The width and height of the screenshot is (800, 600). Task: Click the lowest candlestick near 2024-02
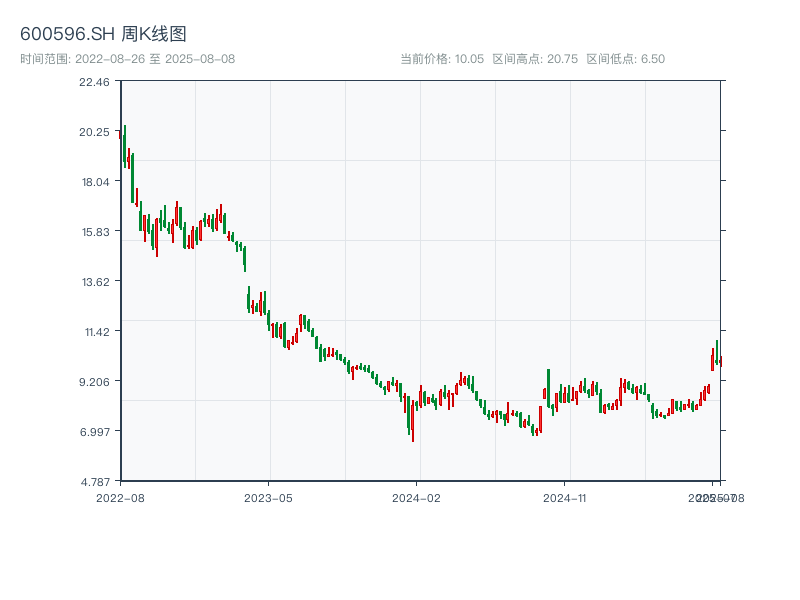coord(412,424)
